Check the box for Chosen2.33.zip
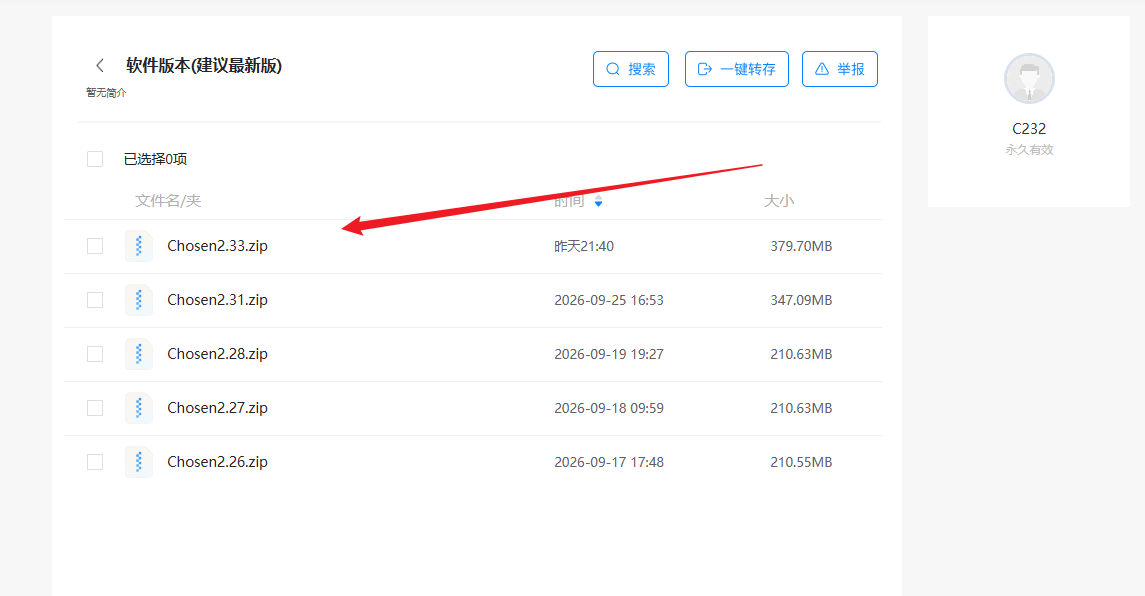This screenshot has height=596, width=1145. [95, 246]
